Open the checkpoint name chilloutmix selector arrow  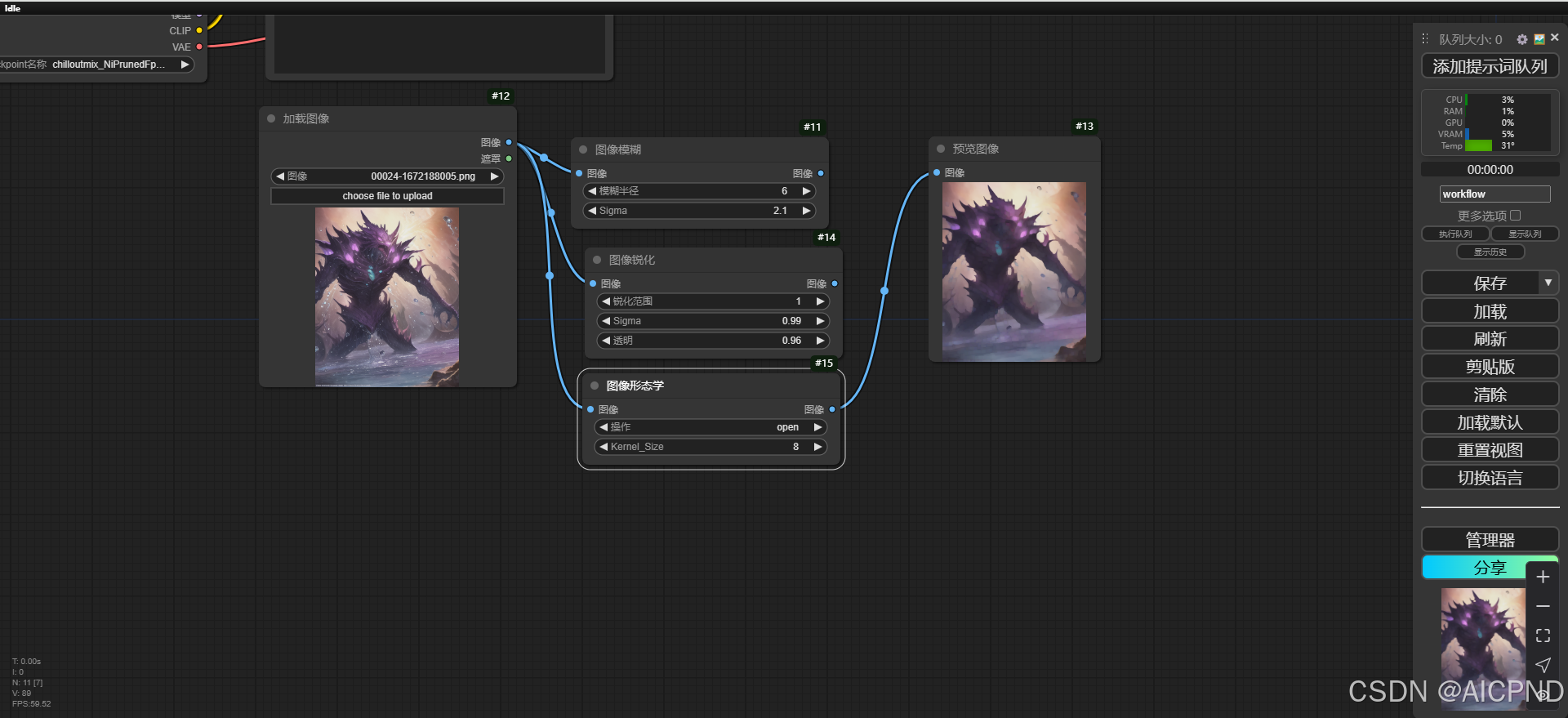(185, 65)
